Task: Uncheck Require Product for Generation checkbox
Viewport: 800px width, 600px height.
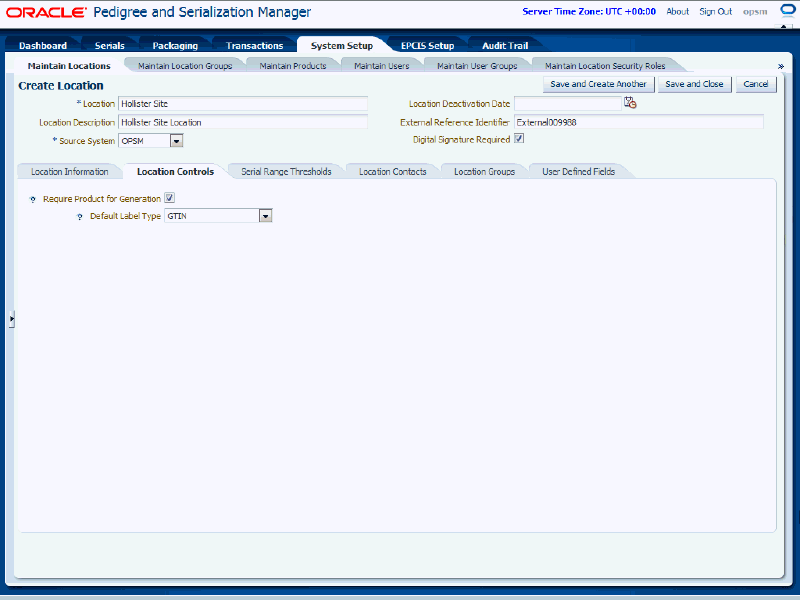Action: click(169, 198)
